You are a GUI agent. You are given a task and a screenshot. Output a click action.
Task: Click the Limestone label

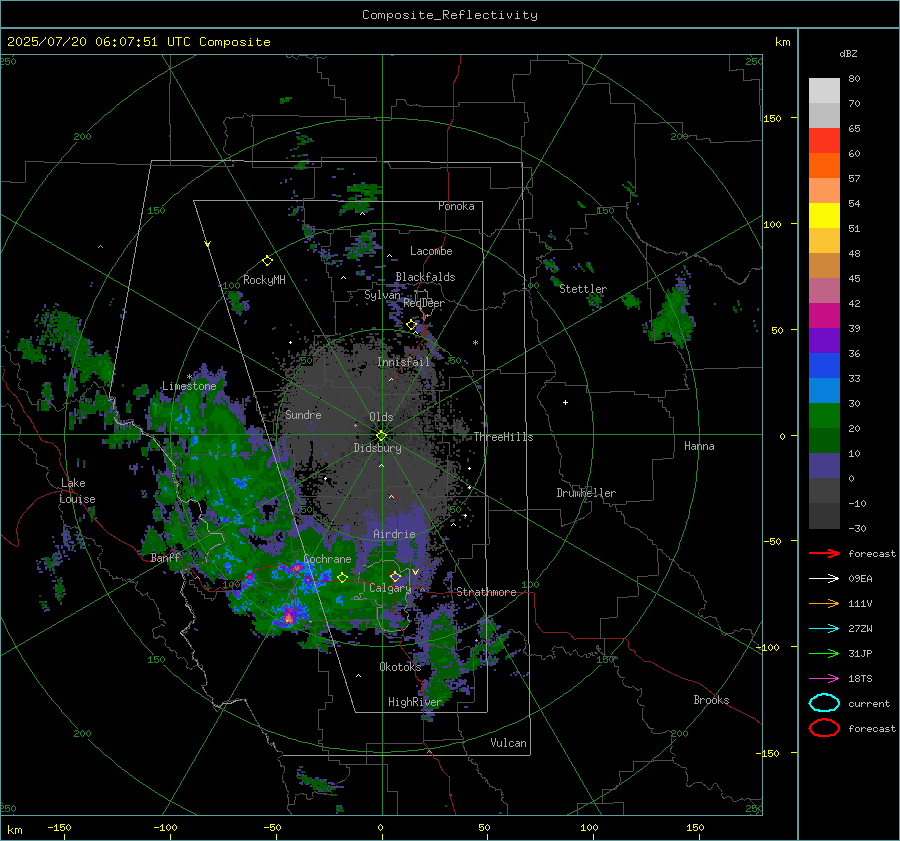point(189,386)
